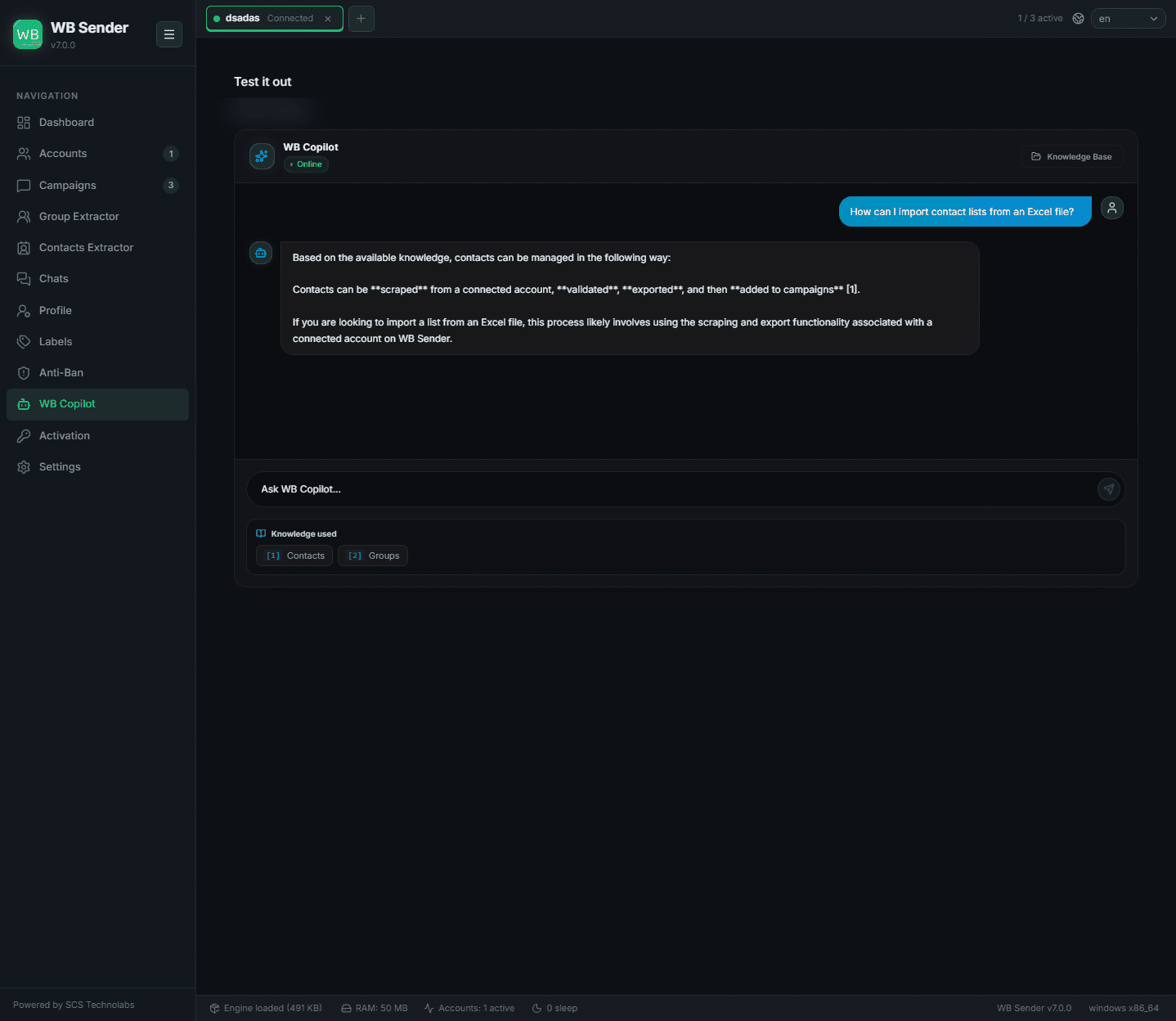The height and width of the screenshot is (1021, 1176).
Task: Toggle the sidebar hamburger menu button
Action: coord(169,34)
